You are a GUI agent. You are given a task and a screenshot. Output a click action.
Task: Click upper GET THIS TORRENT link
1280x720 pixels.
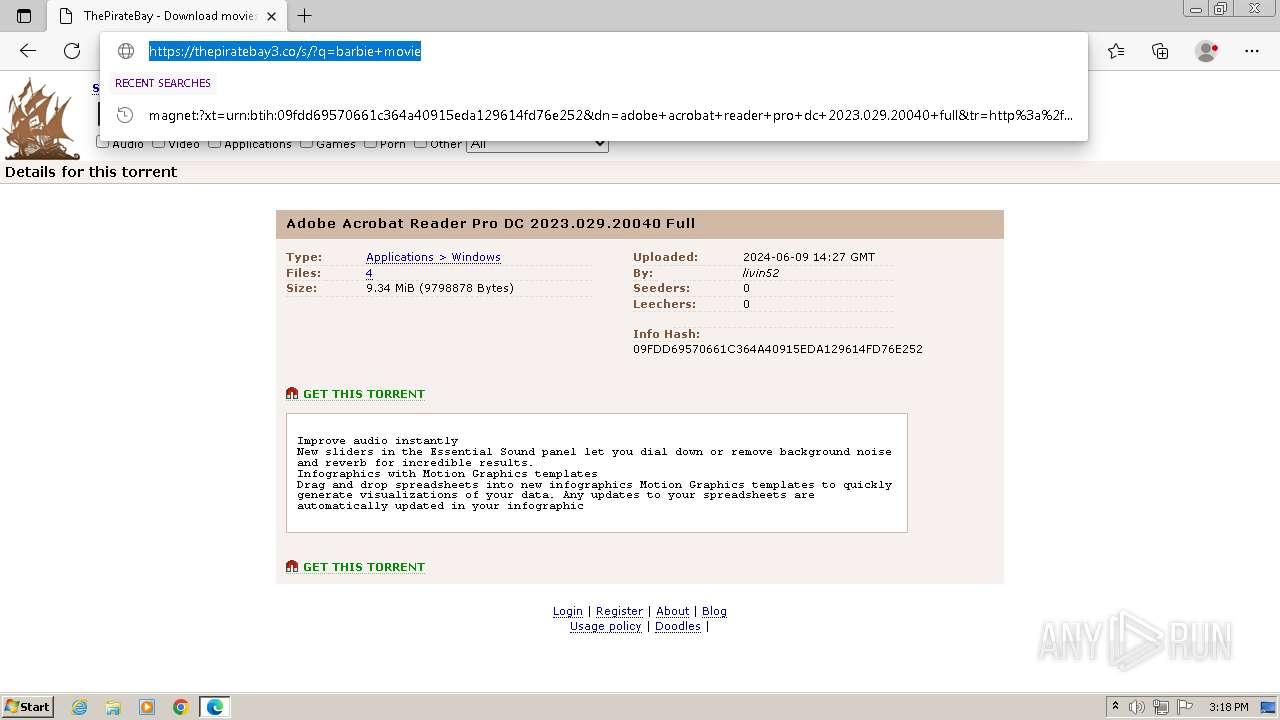pos(364,394)
